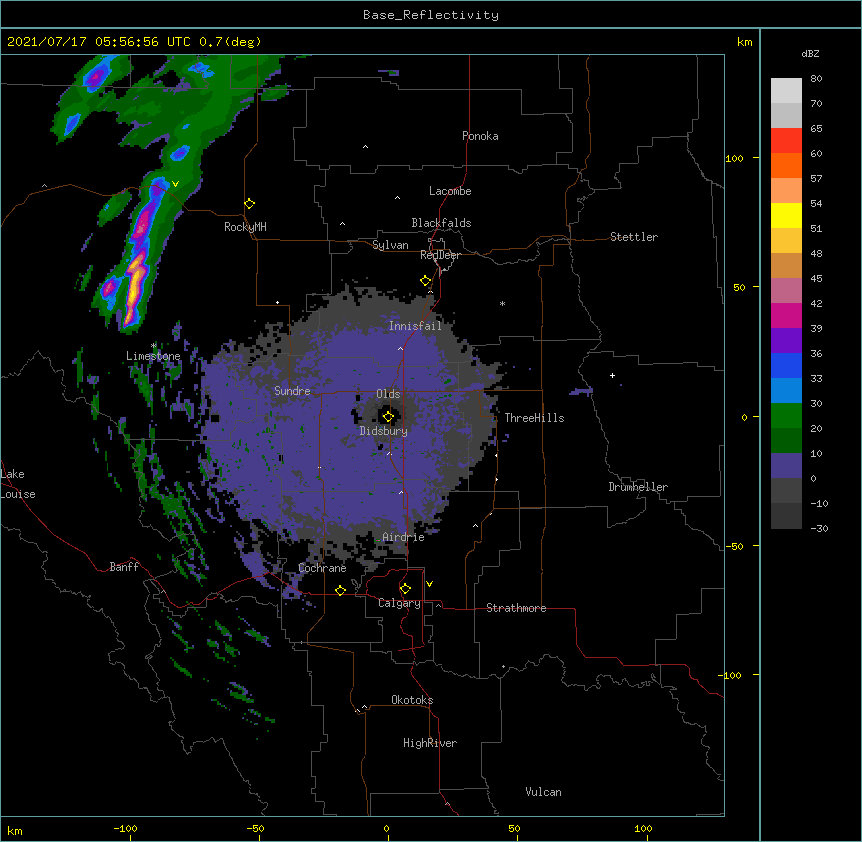Viewport: 862px width, 842px height.
Task: Click the -100 tick on bottom axis
Action: point(126,828)
